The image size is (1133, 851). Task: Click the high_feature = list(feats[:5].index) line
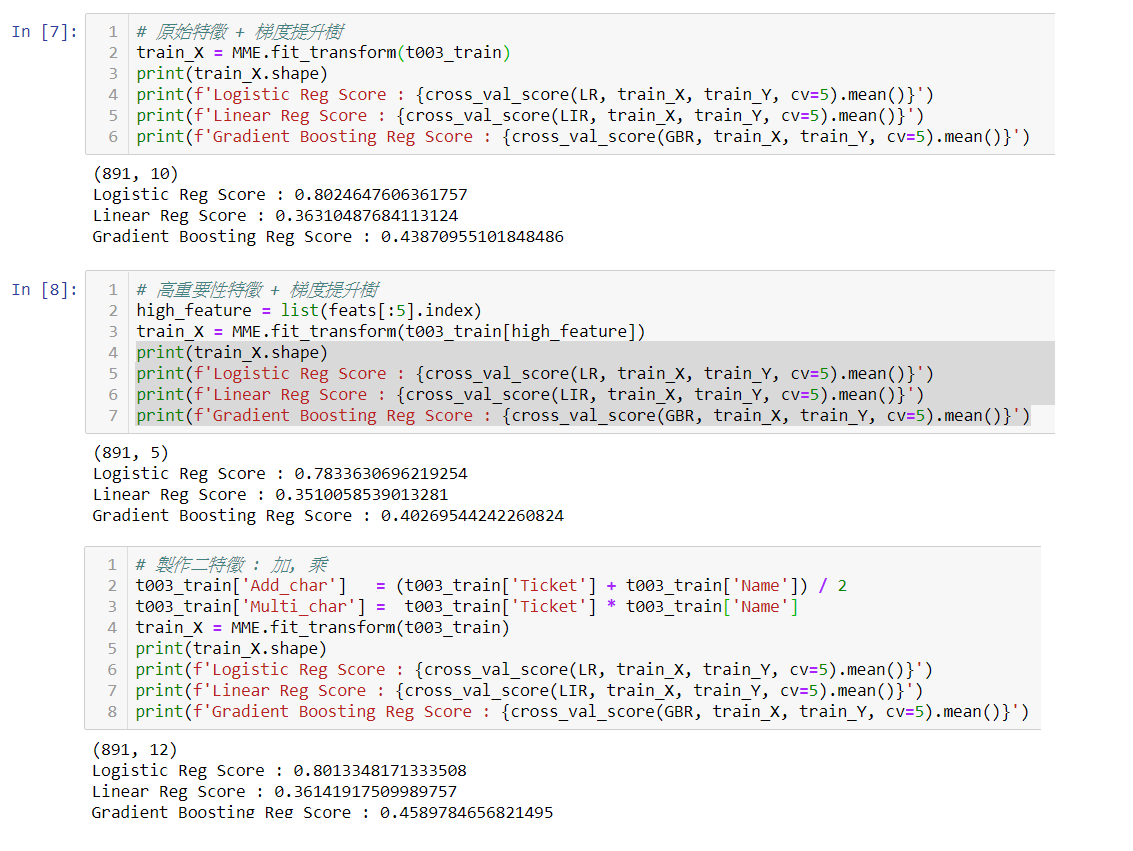click(309, 311)
